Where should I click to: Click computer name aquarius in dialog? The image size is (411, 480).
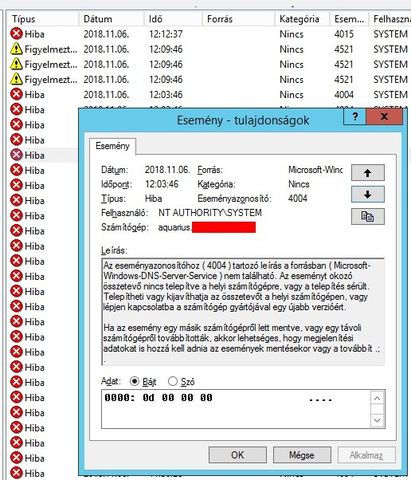pyautogui.click(x=174, y=228)
